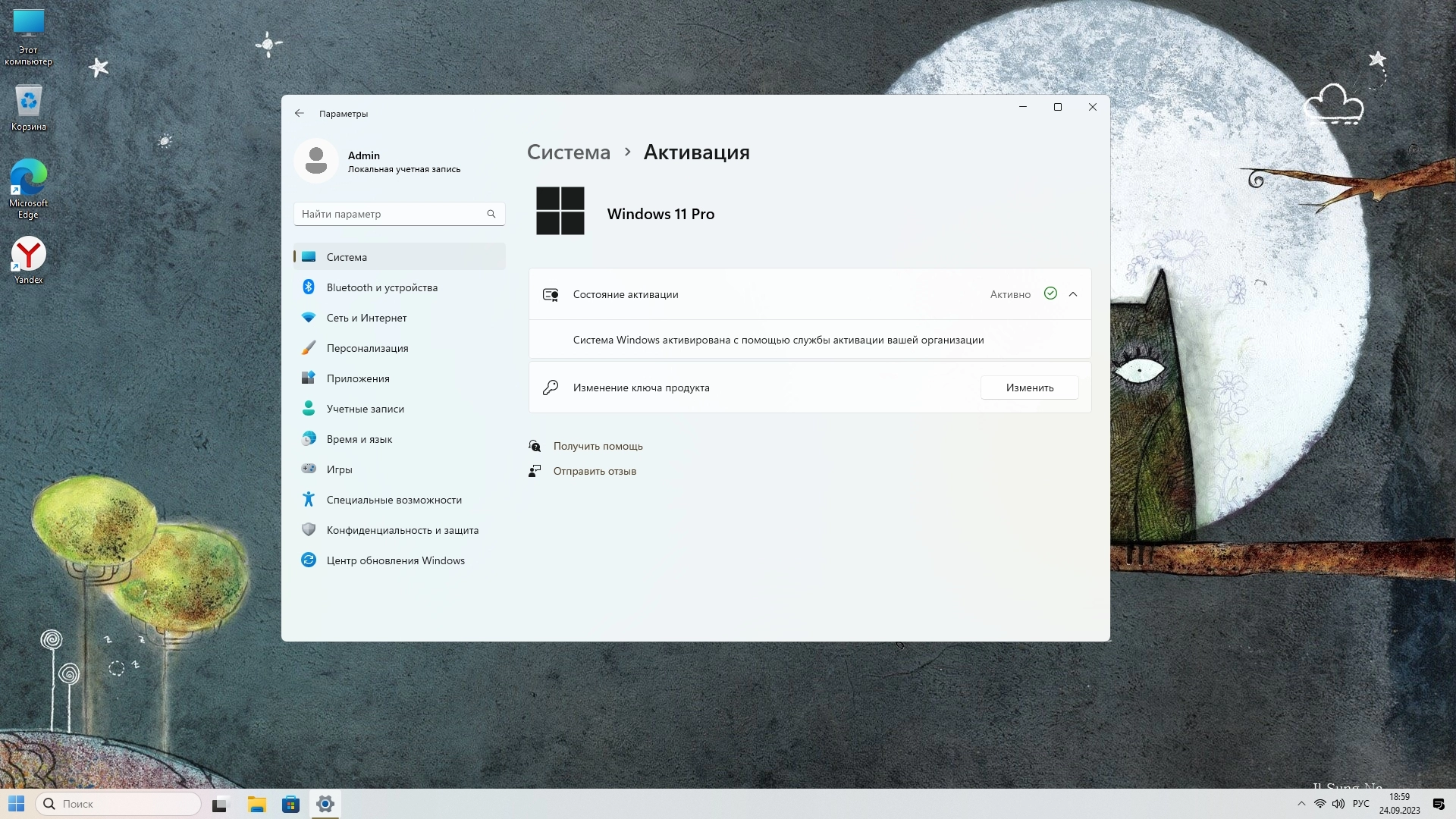Click the Время и язык globe icon
The width and height of the screenshot is (1456, 819).
(x=309, y=439)
